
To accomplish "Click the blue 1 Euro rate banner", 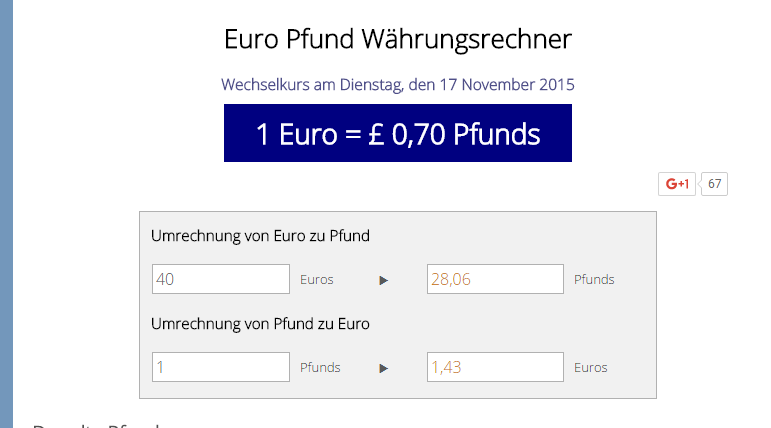I will (x=397, y=133).
